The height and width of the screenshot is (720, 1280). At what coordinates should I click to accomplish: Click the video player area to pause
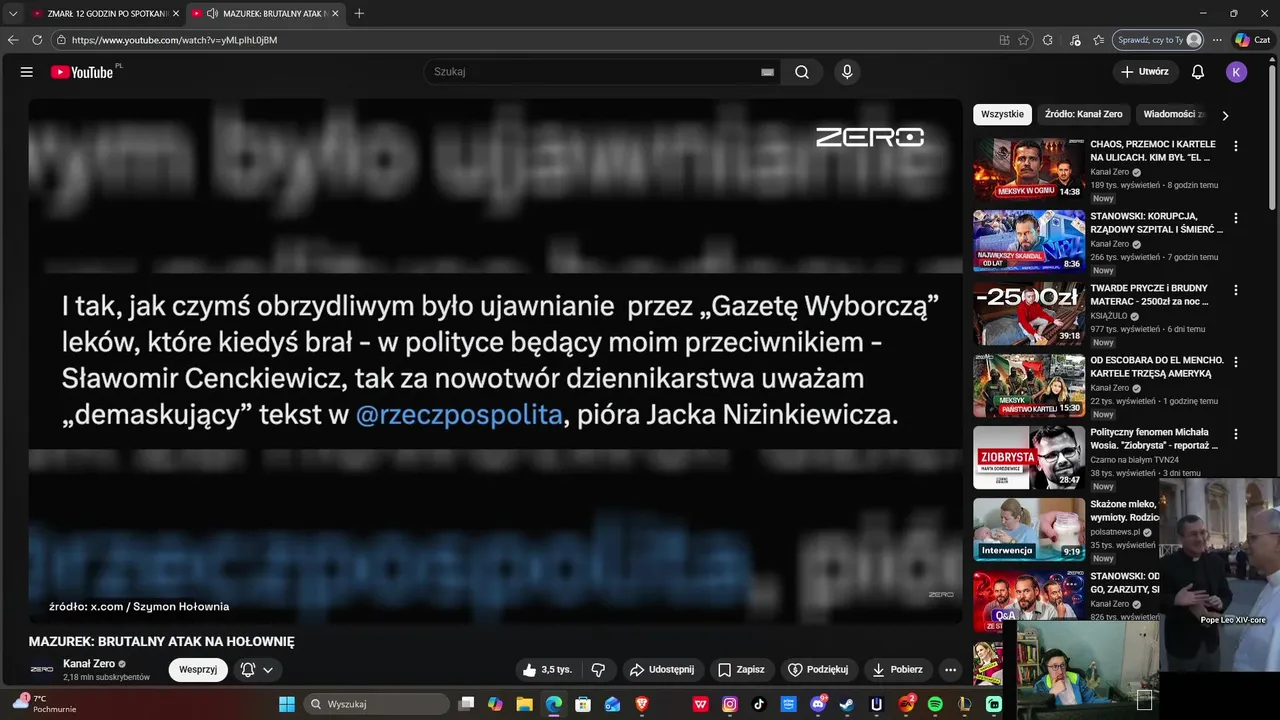pos(495,360)
